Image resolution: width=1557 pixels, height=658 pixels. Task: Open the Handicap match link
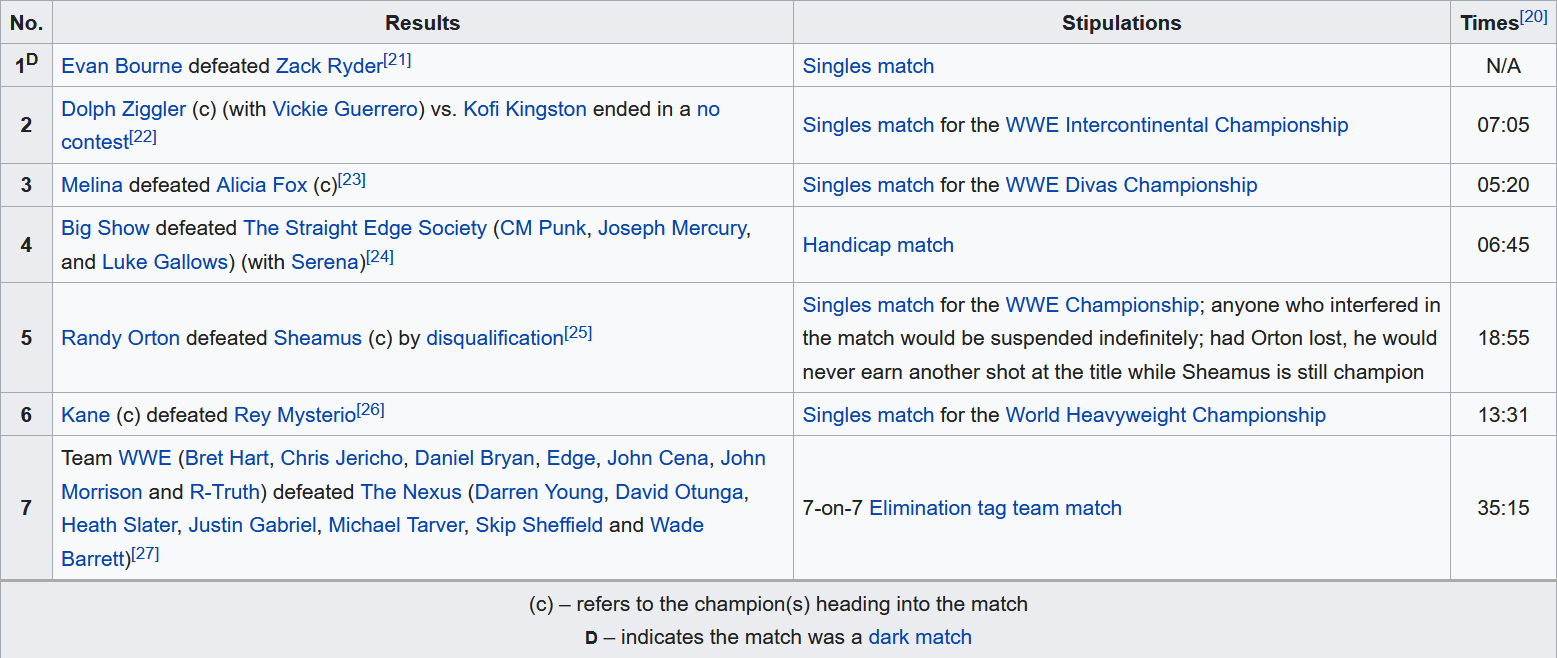(x=878, y=245)
